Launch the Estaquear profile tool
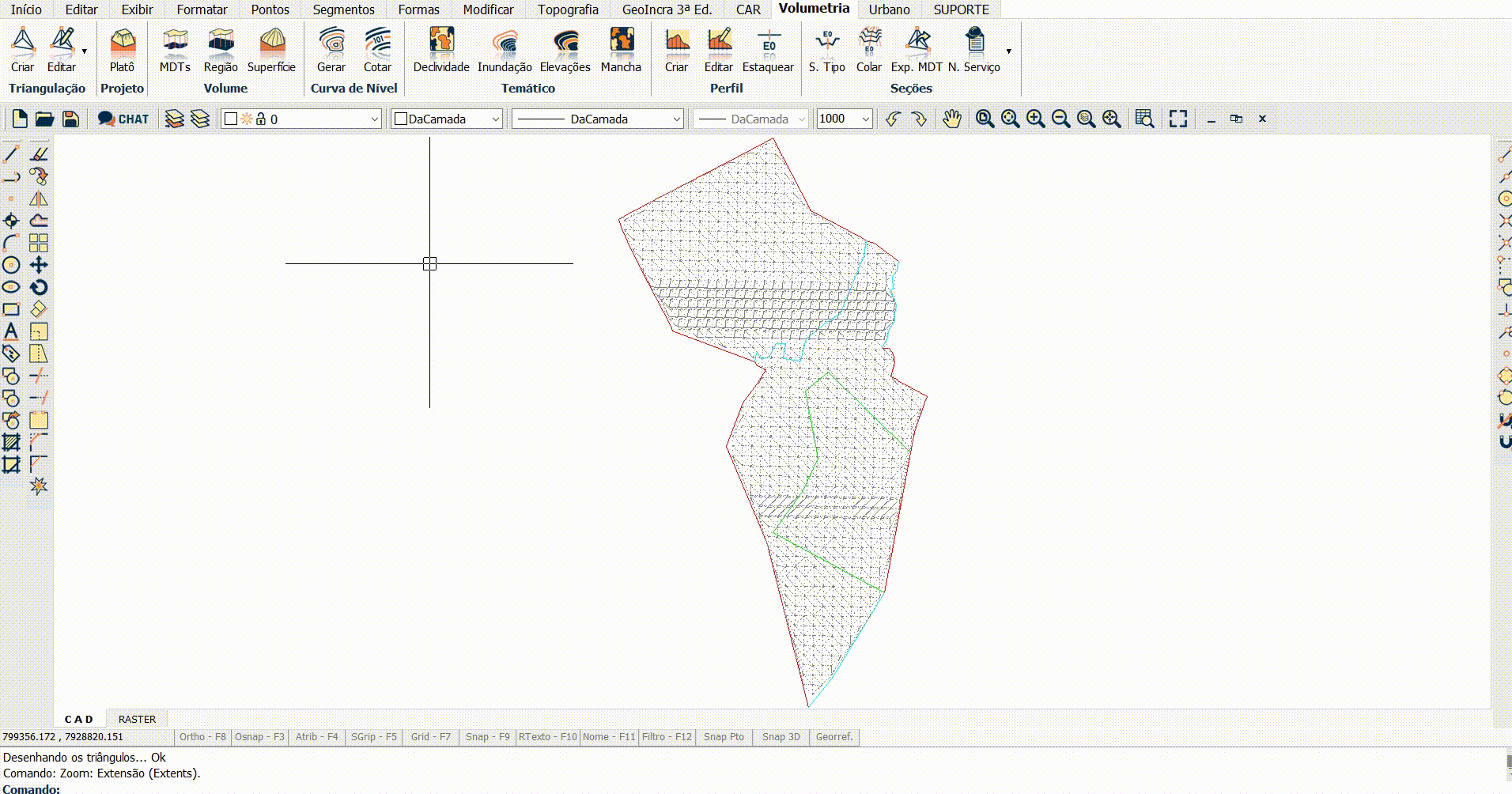1512x794 pixels. [767, 50]
